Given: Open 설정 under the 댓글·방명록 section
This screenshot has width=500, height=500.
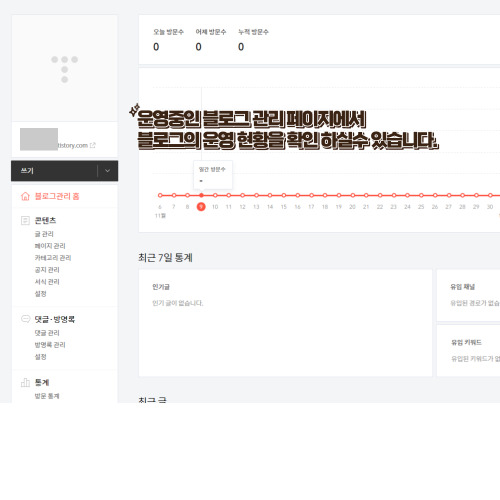Looking at the screenshot, I should tap(40, 357).
